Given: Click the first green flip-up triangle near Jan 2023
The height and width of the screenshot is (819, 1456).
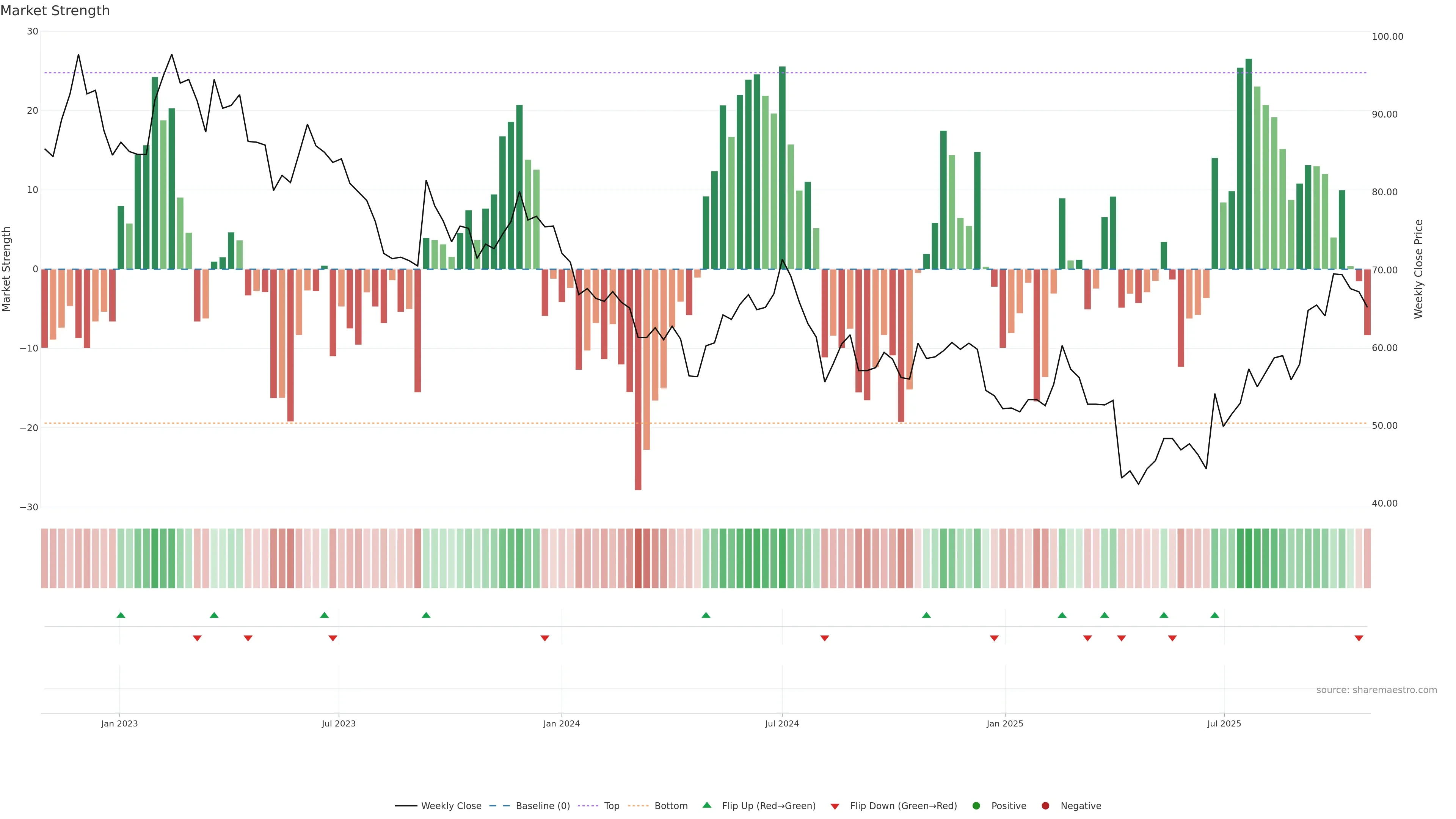Looking at the screenshot, I should [x=121, y=615].
